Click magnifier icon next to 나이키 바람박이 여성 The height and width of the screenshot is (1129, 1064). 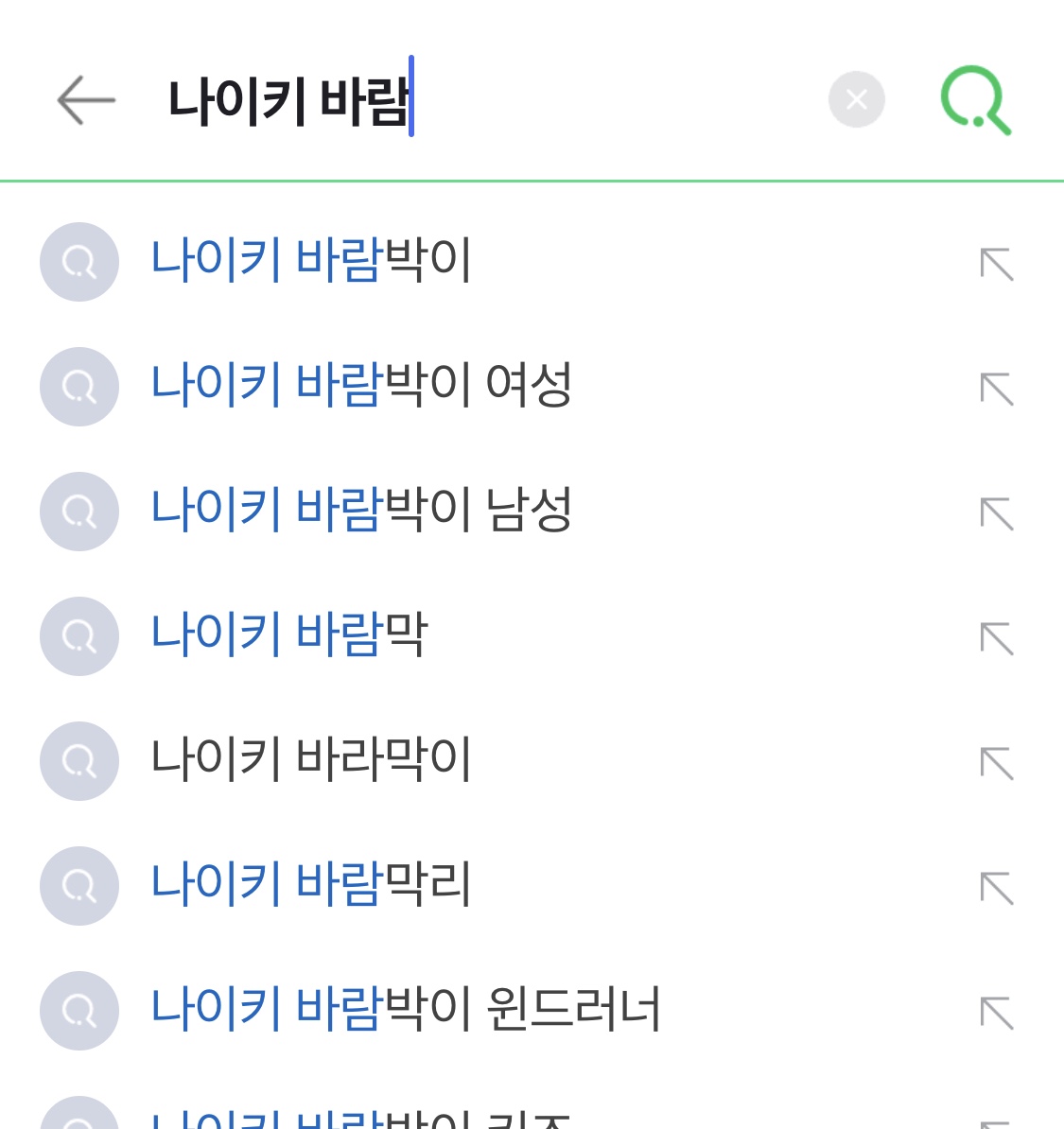[x=79, y=387]
